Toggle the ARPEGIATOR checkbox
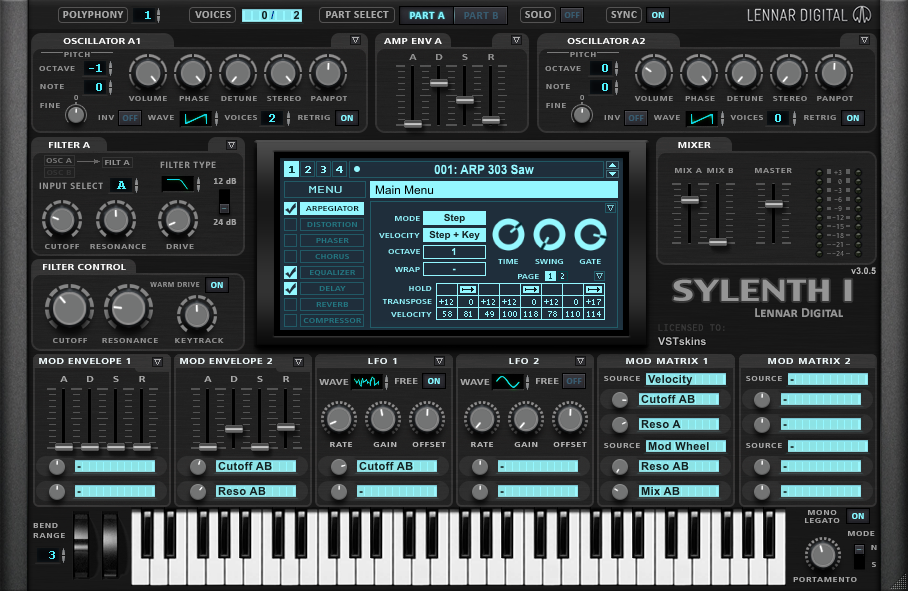 click(291, 208)
